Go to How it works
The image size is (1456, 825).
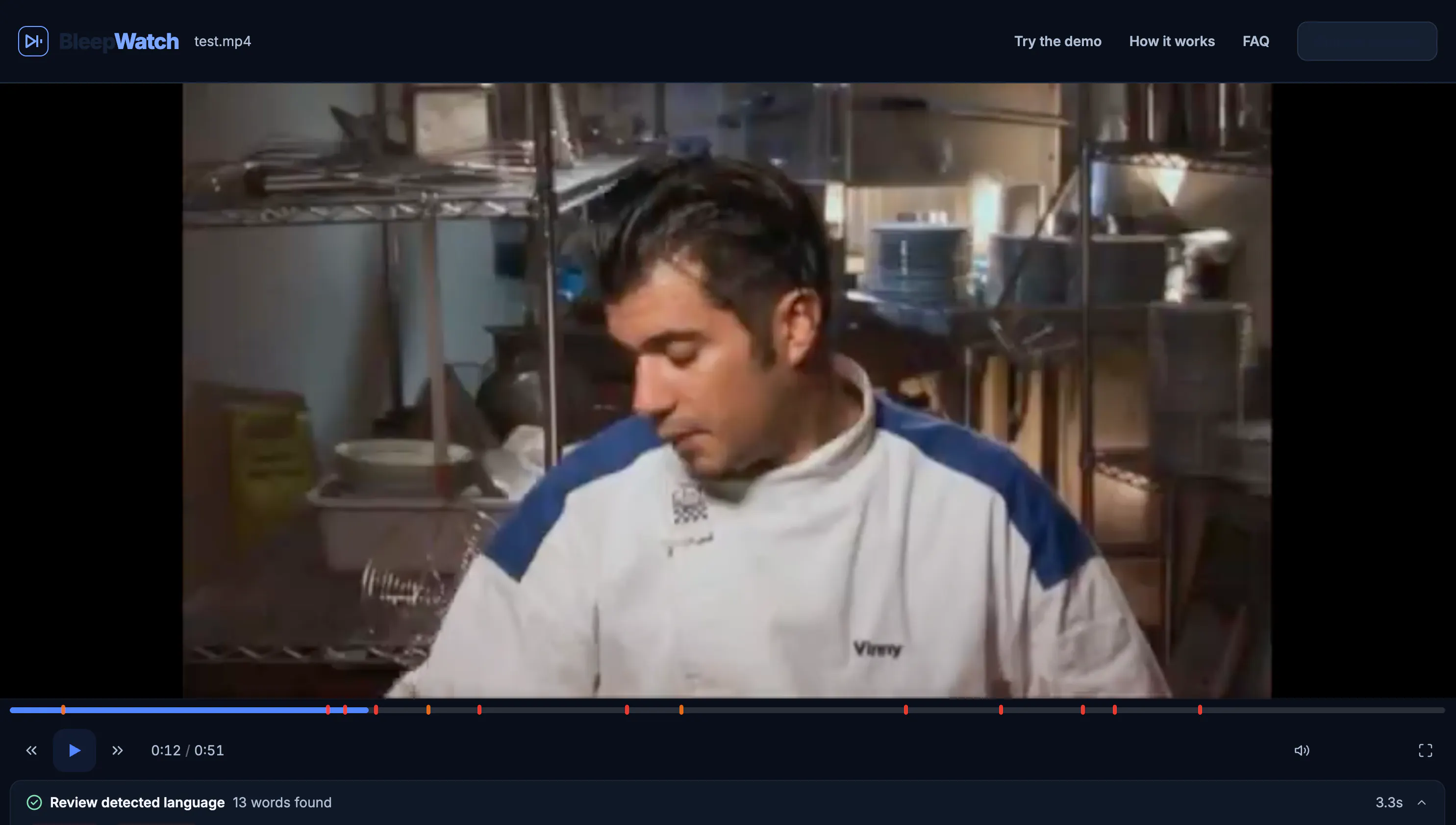tap(1172, 41)
